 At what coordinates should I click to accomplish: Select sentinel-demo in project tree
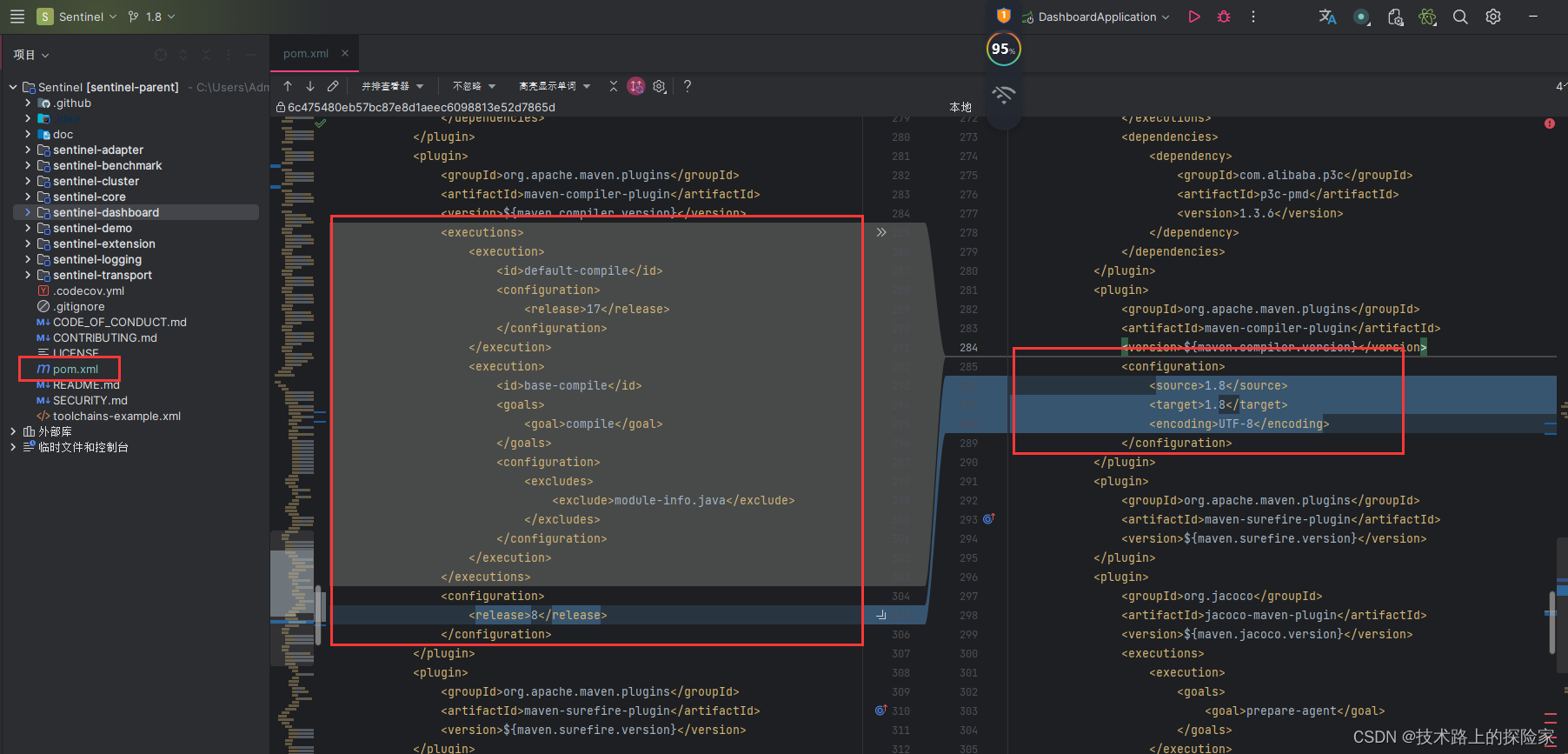coord(92,228)
